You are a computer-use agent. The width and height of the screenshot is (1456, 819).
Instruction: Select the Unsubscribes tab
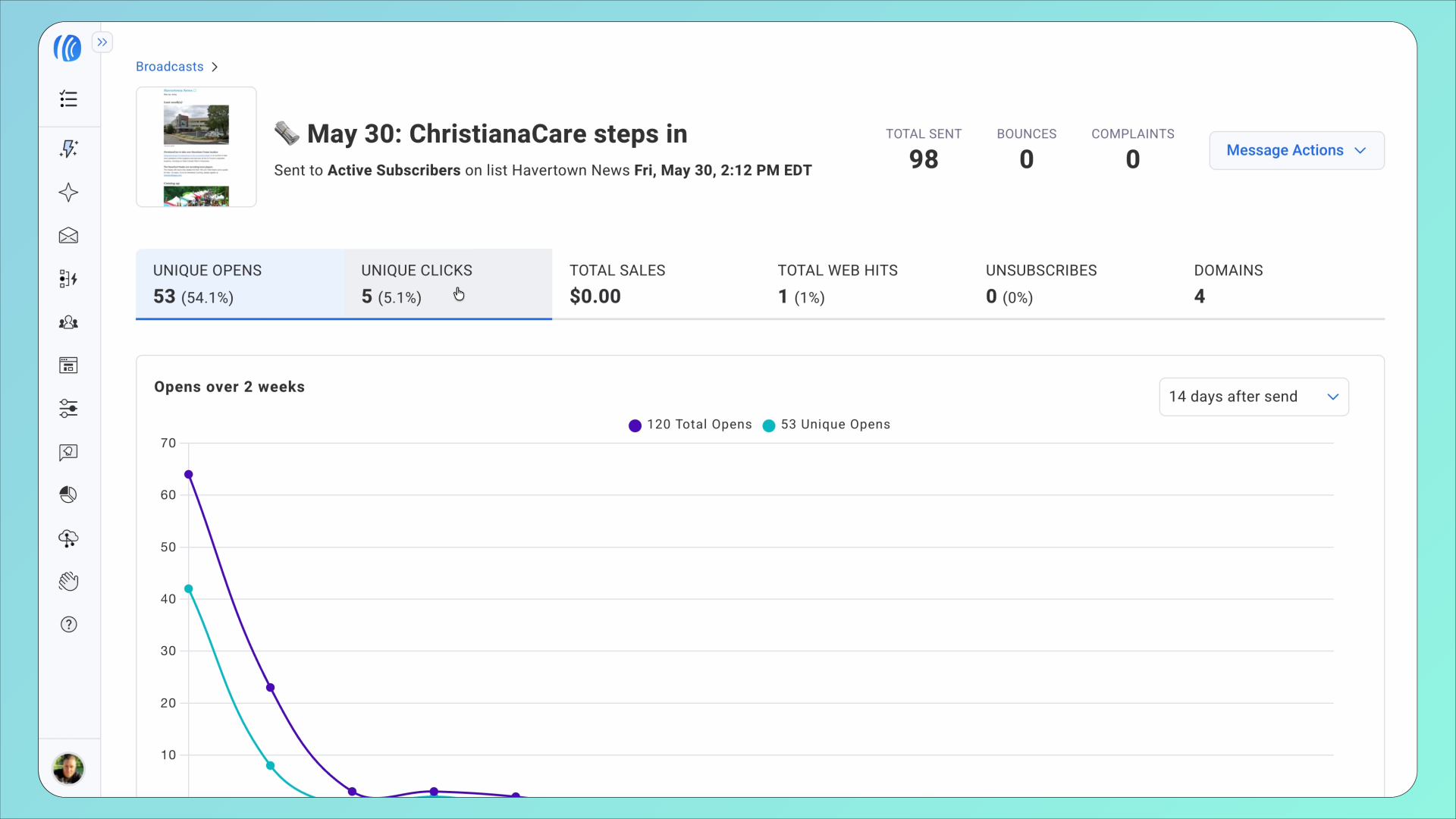pyautogui.click(x=1072, y=284)
